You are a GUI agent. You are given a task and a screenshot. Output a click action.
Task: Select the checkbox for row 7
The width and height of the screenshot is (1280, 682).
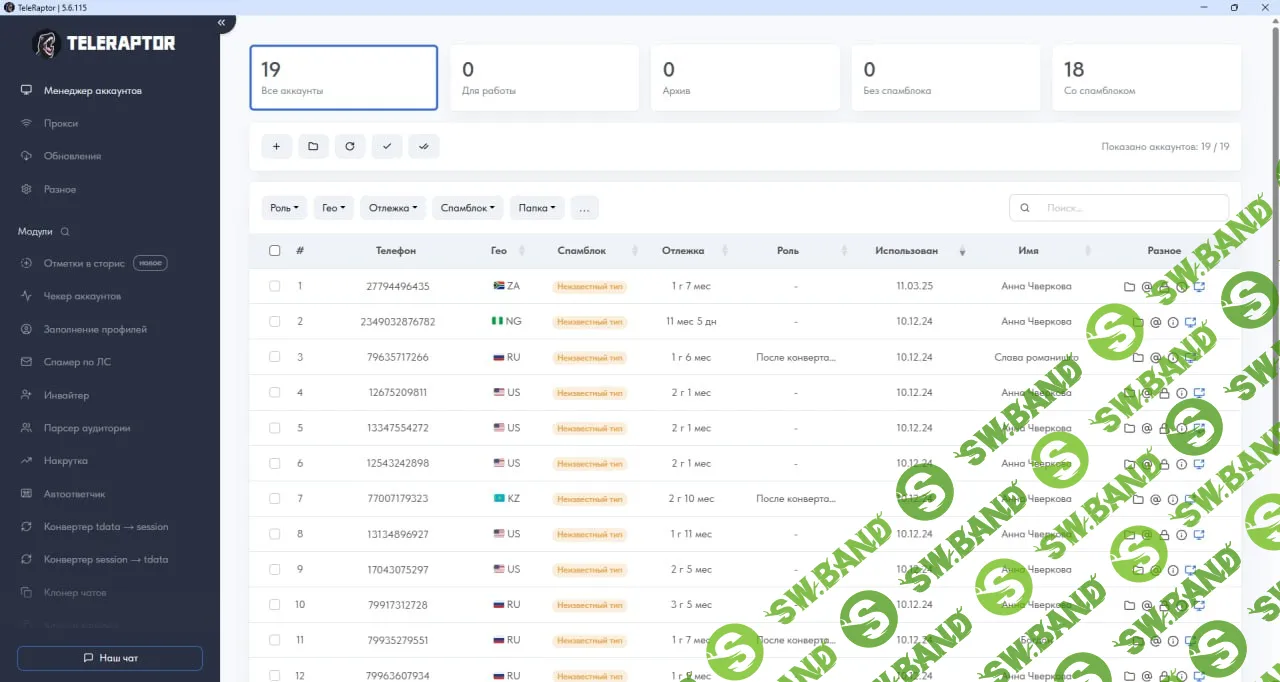tap(275, 498)
